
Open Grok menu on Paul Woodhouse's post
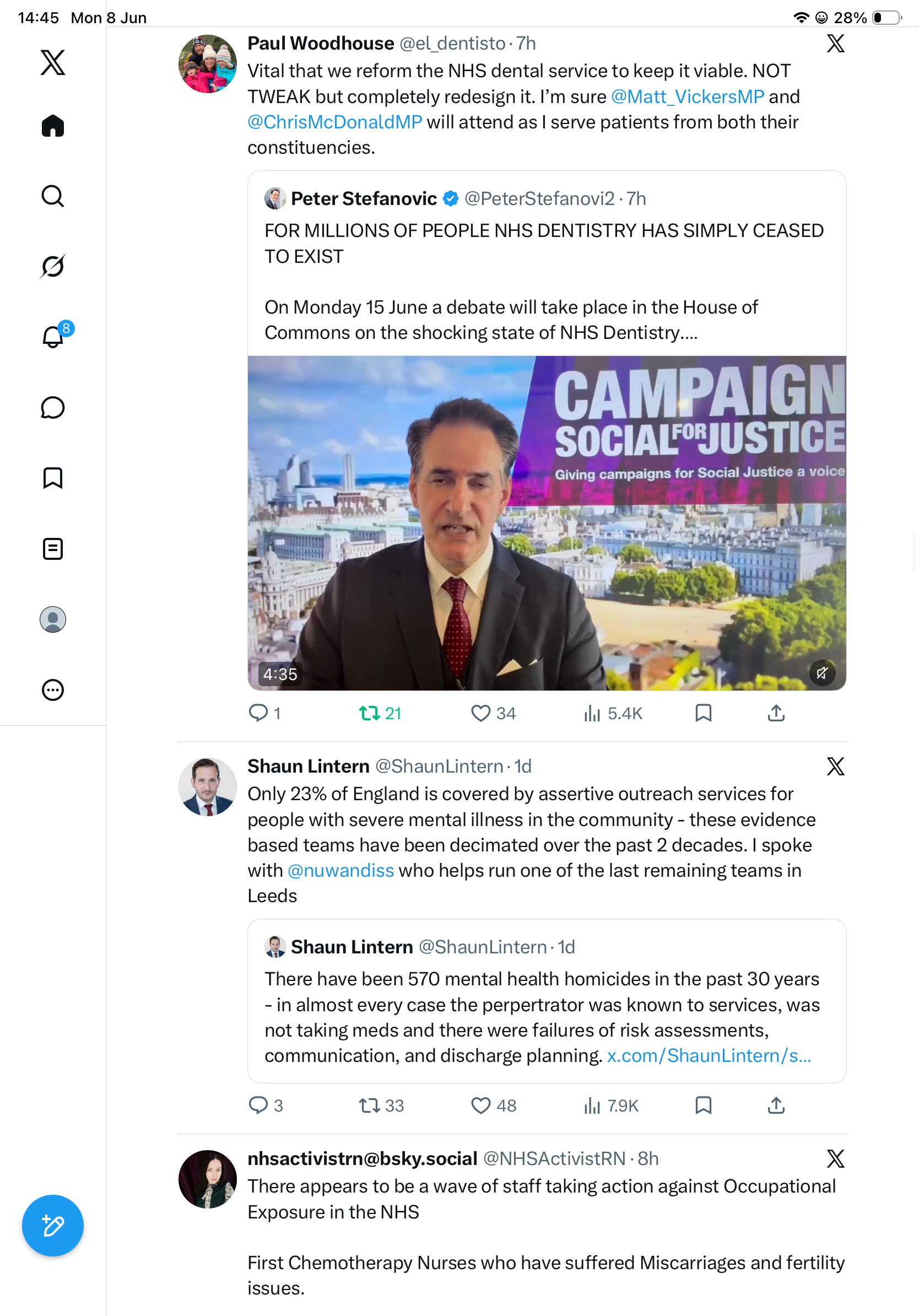point(835,44)
